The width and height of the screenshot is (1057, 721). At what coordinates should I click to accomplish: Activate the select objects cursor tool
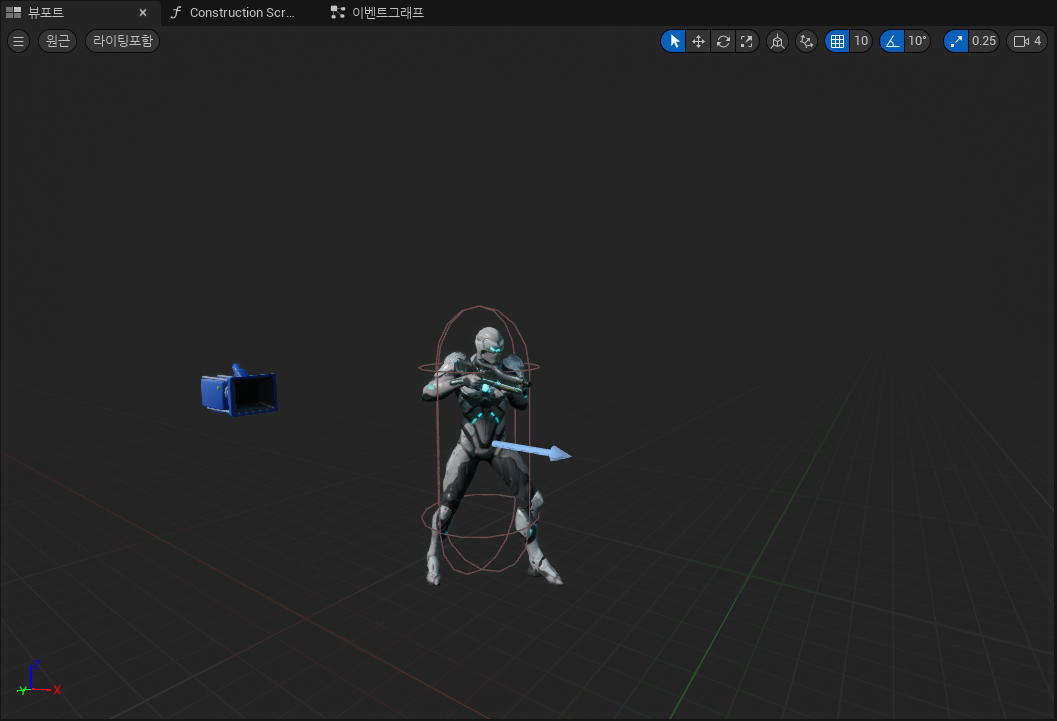[x=673, y=41]
